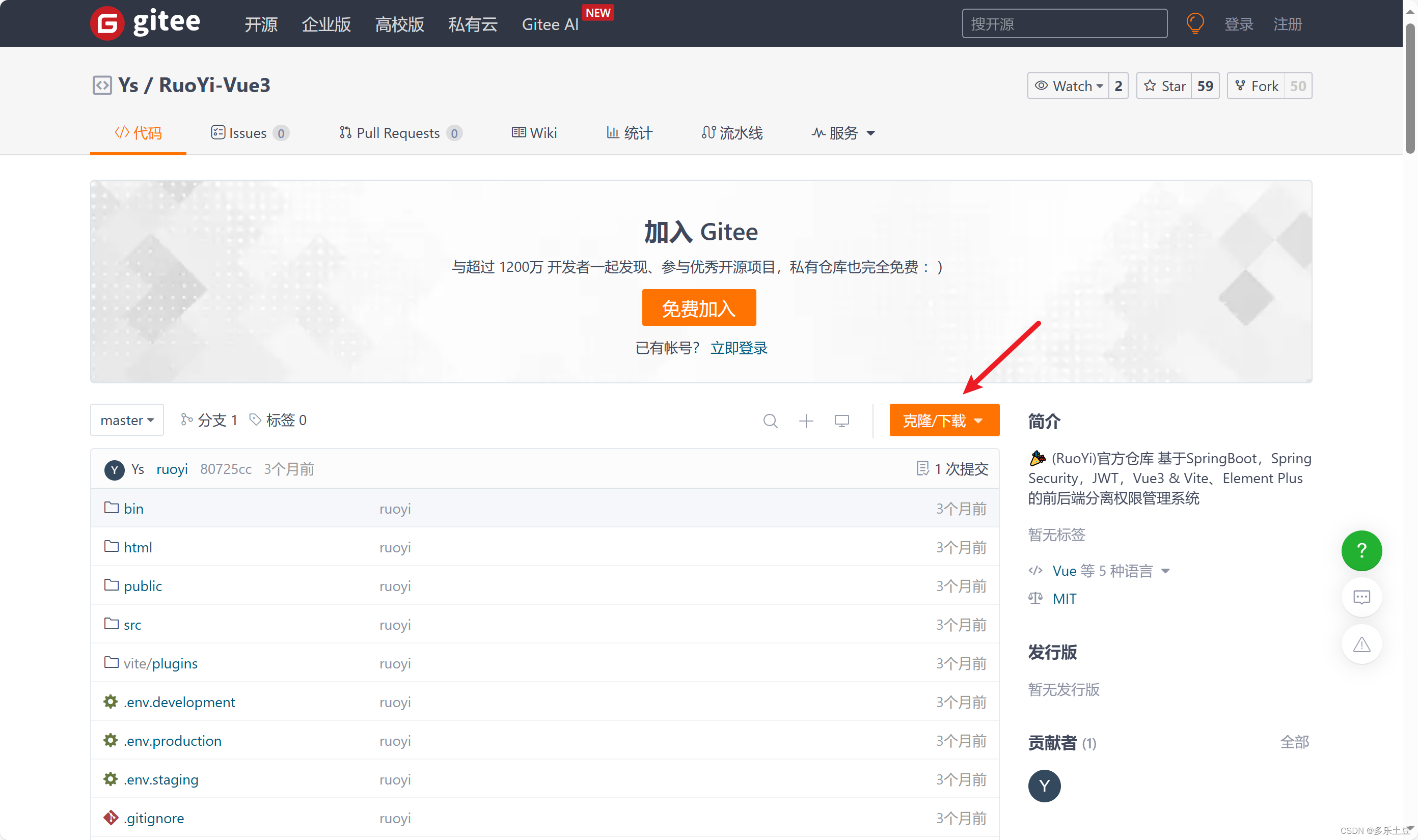
Task: Click the search magnifier icon near clone button
Action: coord(770,421)
